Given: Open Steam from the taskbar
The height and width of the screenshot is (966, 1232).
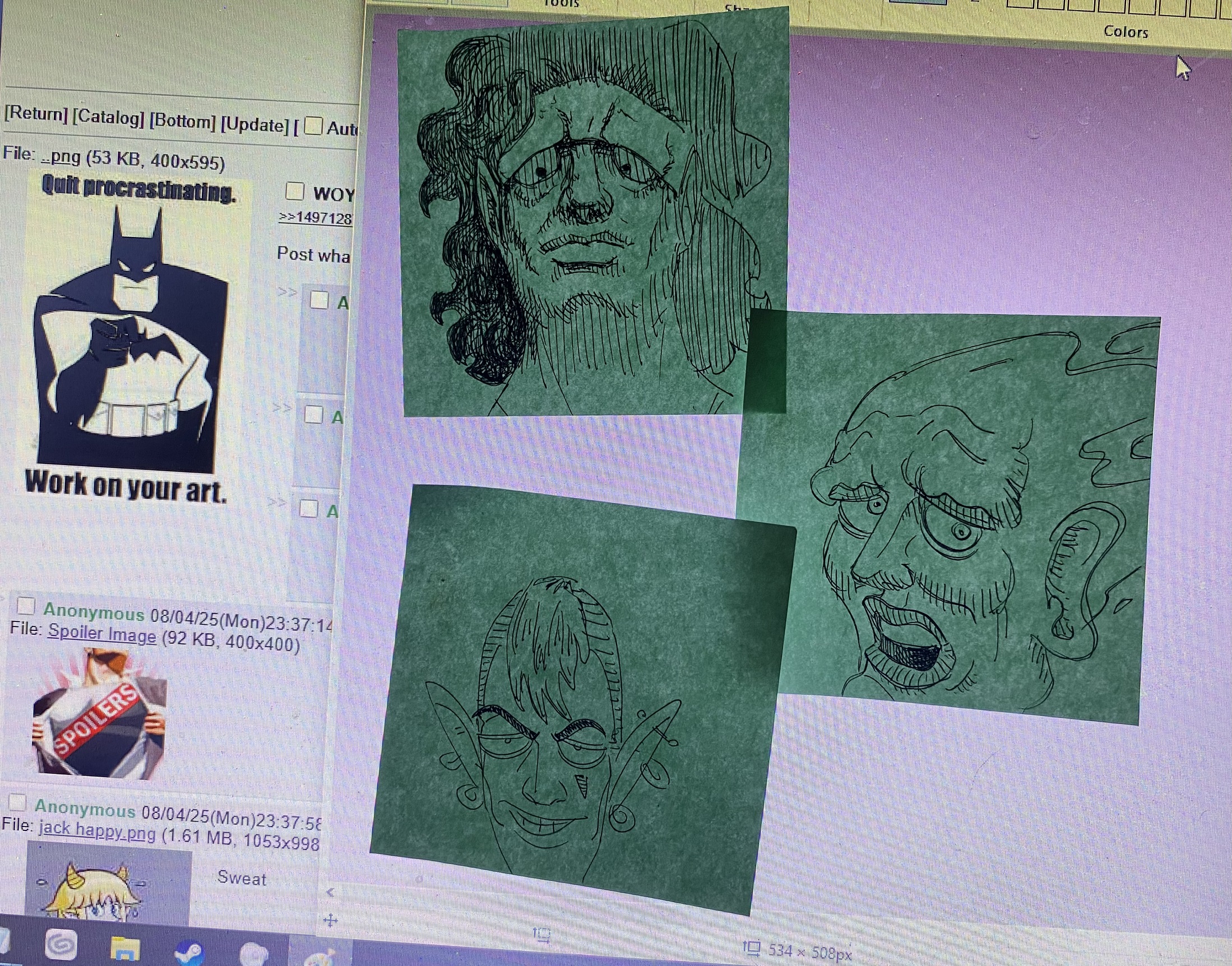Looking at the screenshot, I should point(188,953).
